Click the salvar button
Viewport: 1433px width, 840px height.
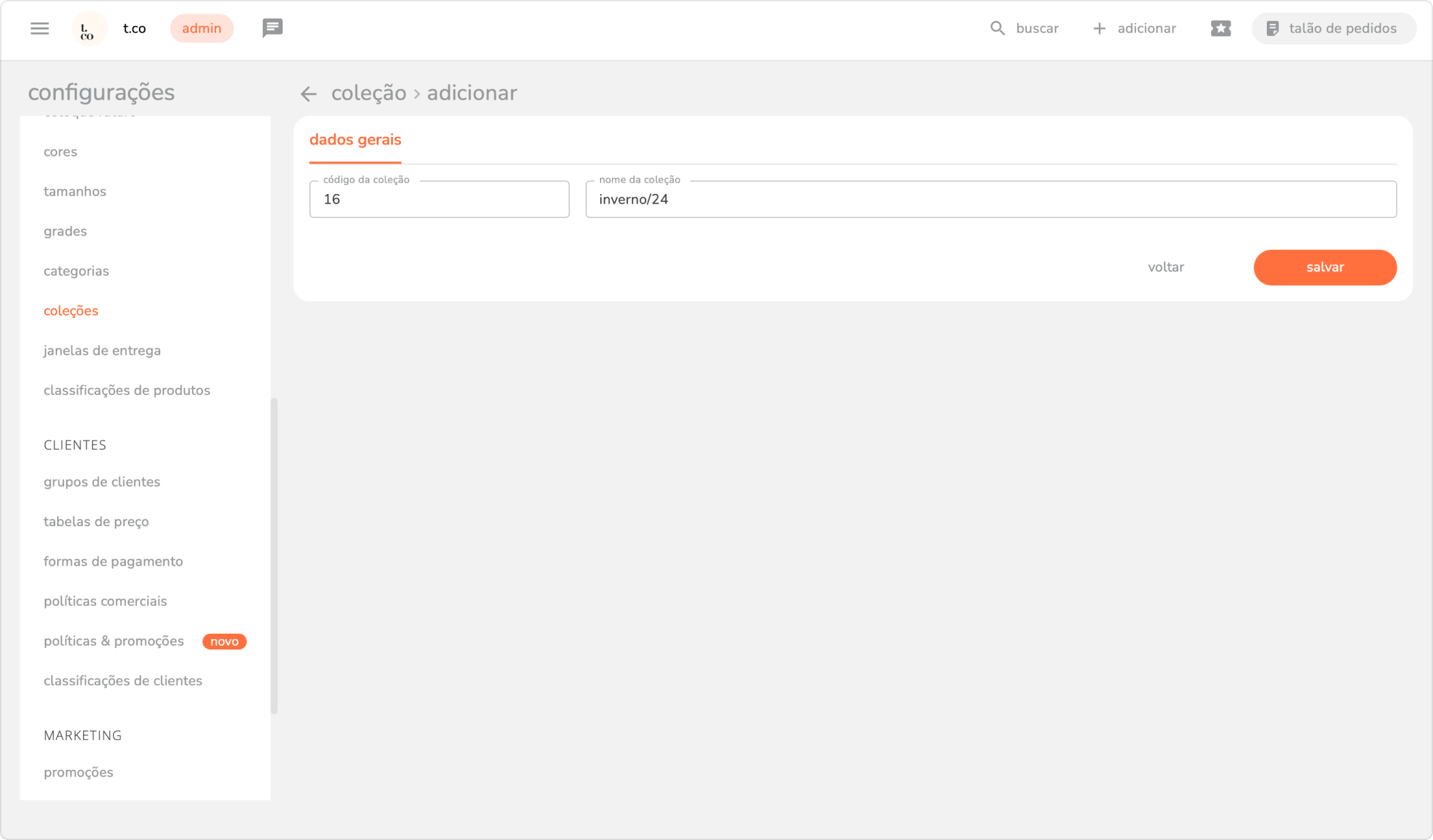click(x=1325, y=268)
